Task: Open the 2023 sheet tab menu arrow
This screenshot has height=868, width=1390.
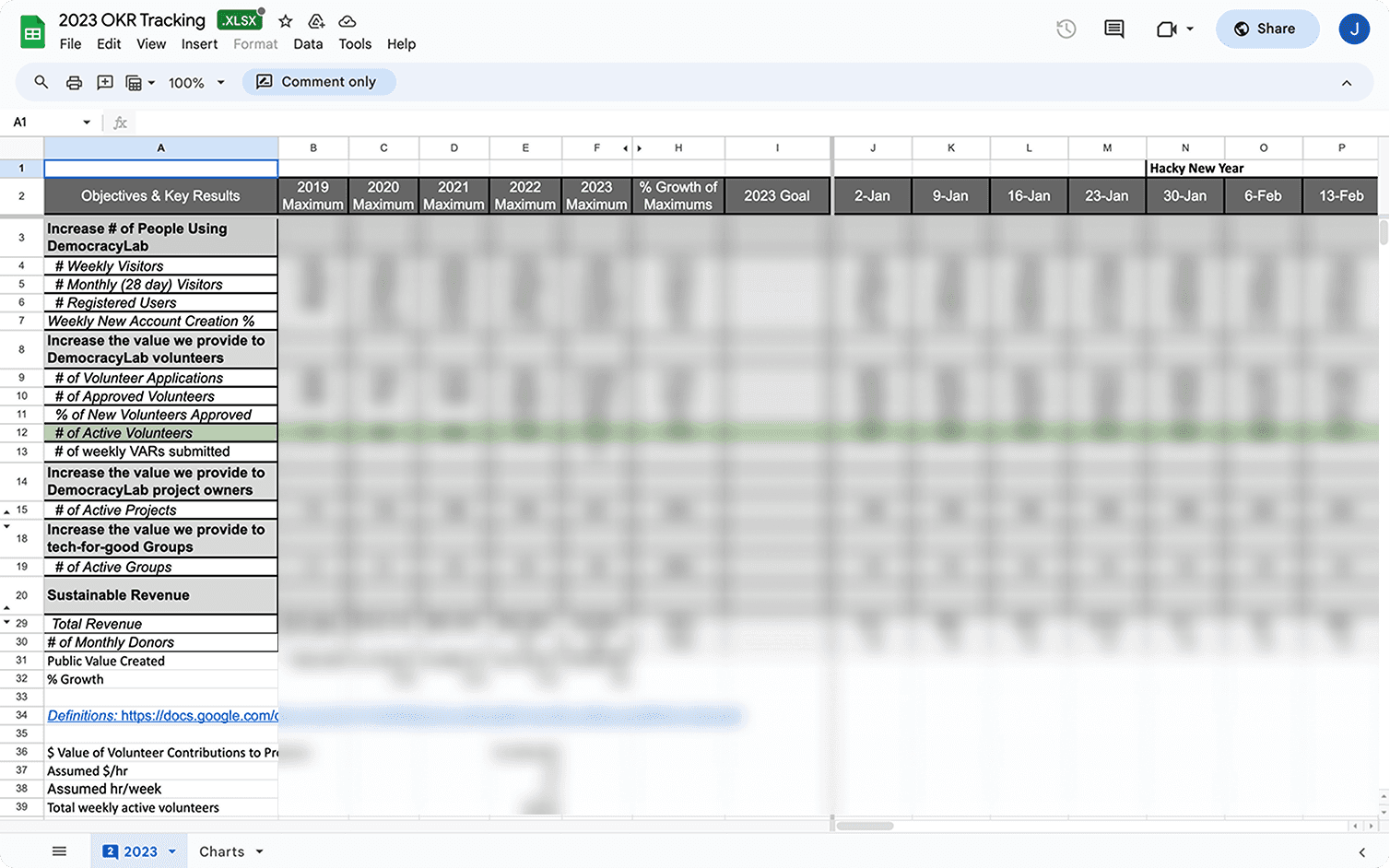Action: point(171,851)
